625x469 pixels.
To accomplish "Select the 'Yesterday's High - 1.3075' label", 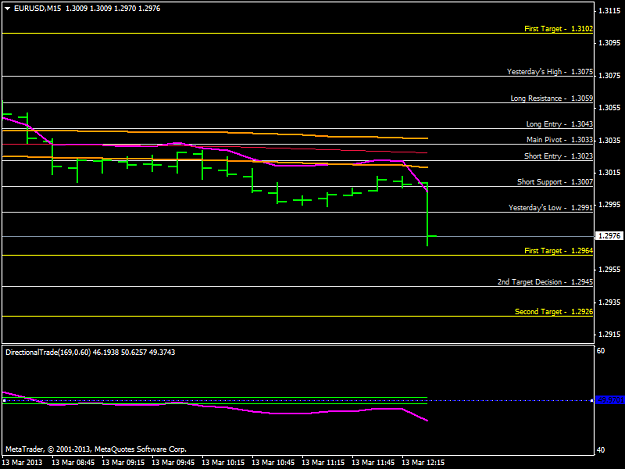I will pos(550,71).
